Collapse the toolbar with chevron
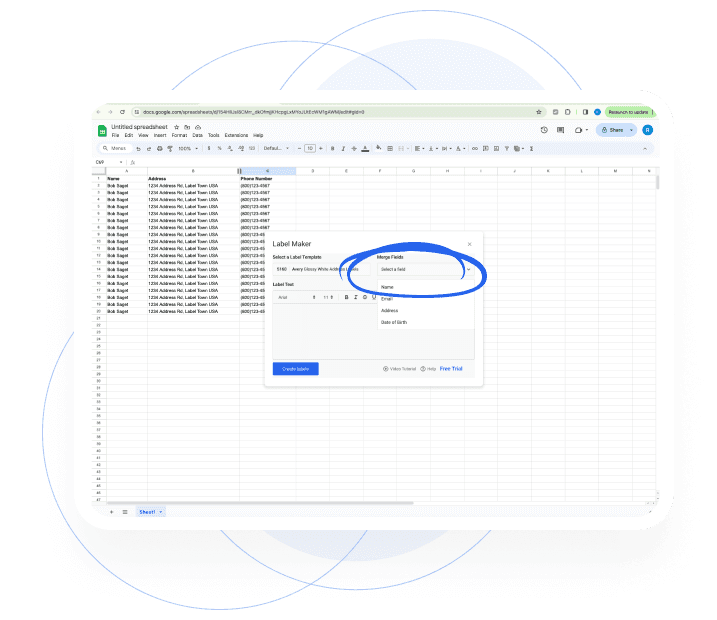The width and height of the screenshot is (717, 620). 645,149
